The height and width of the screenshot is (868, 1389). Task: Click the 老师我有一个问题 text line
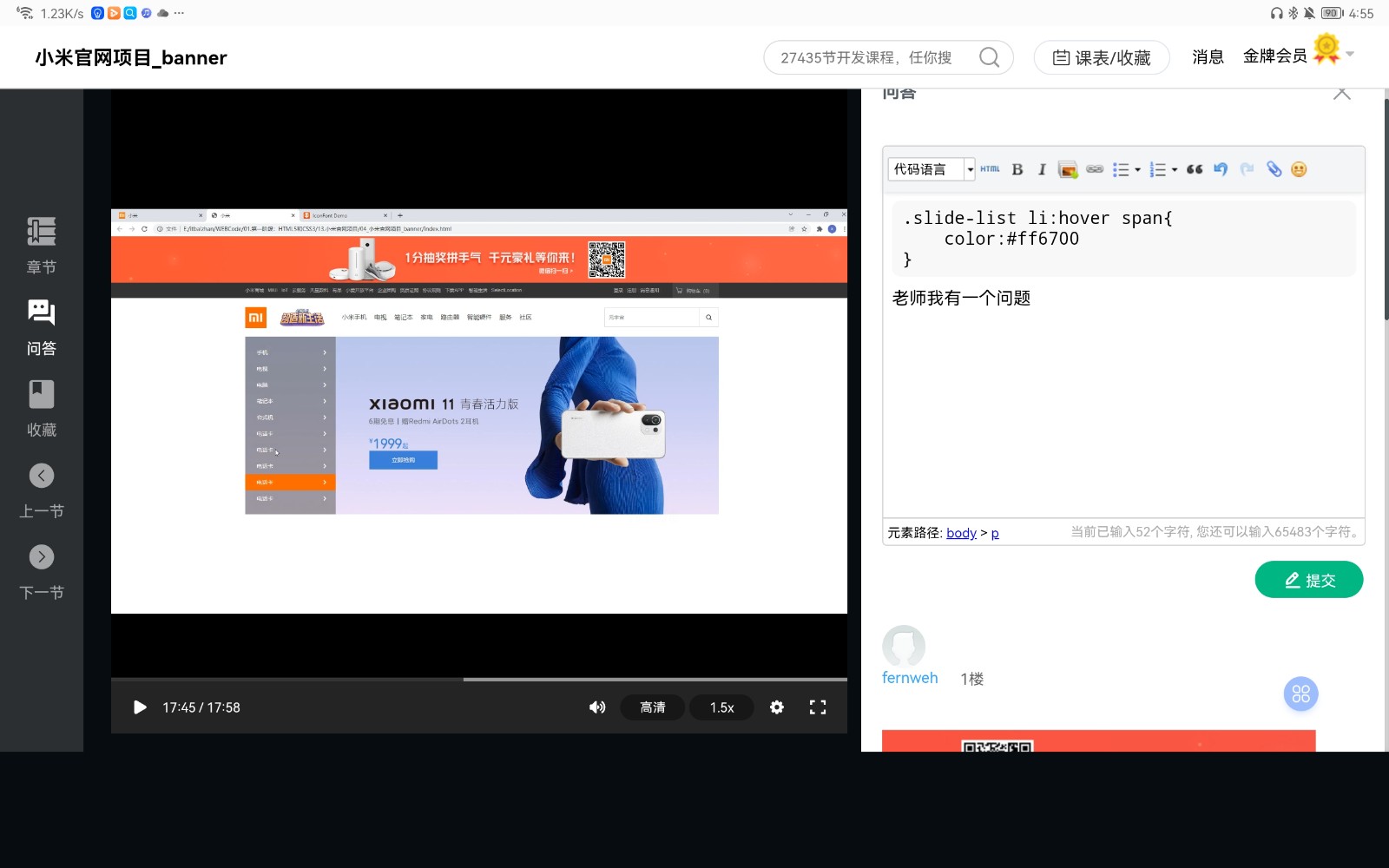coord(961,298)
